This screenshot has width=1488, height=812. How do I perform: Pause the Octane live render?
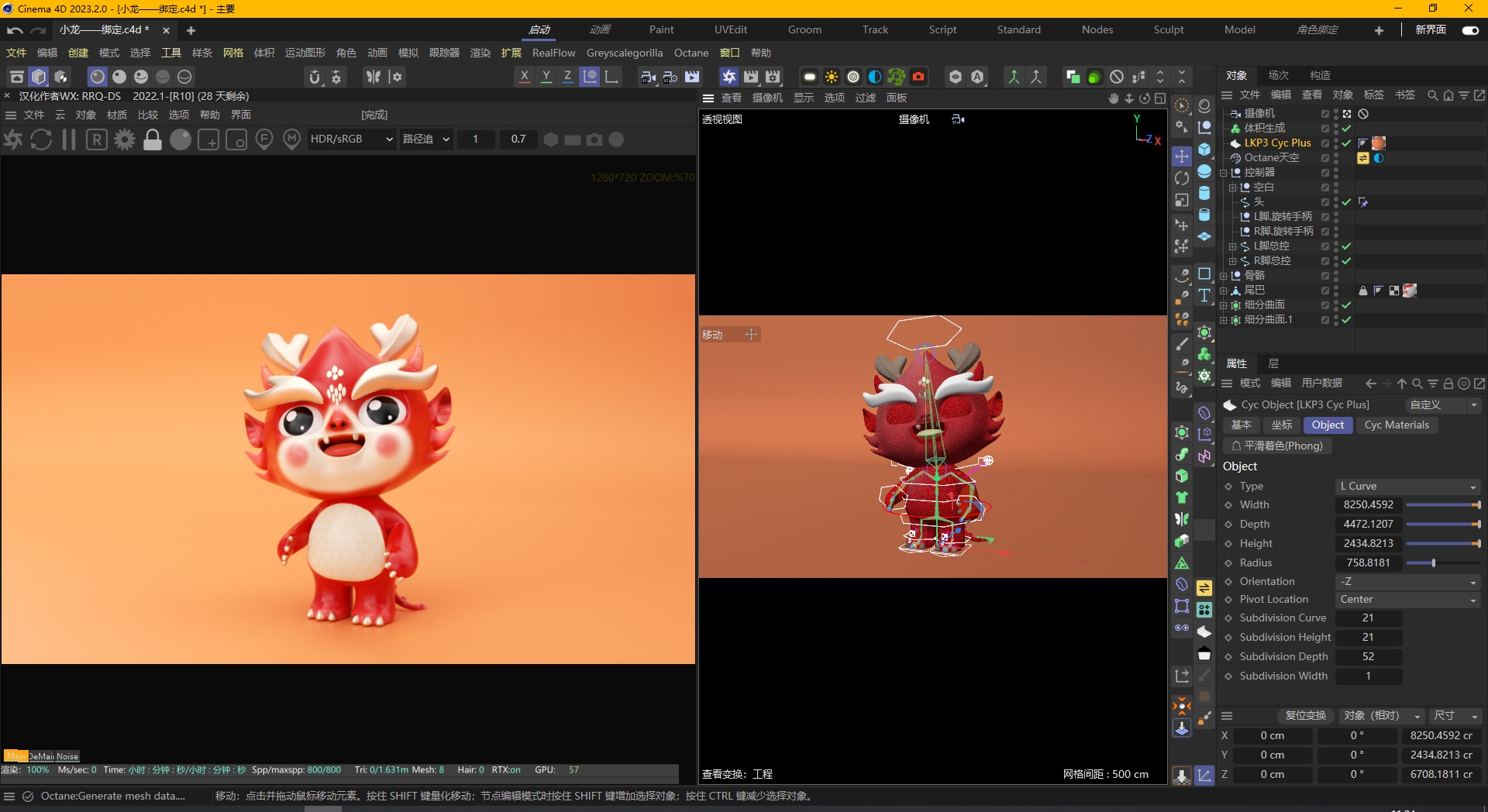click(69, 139)
